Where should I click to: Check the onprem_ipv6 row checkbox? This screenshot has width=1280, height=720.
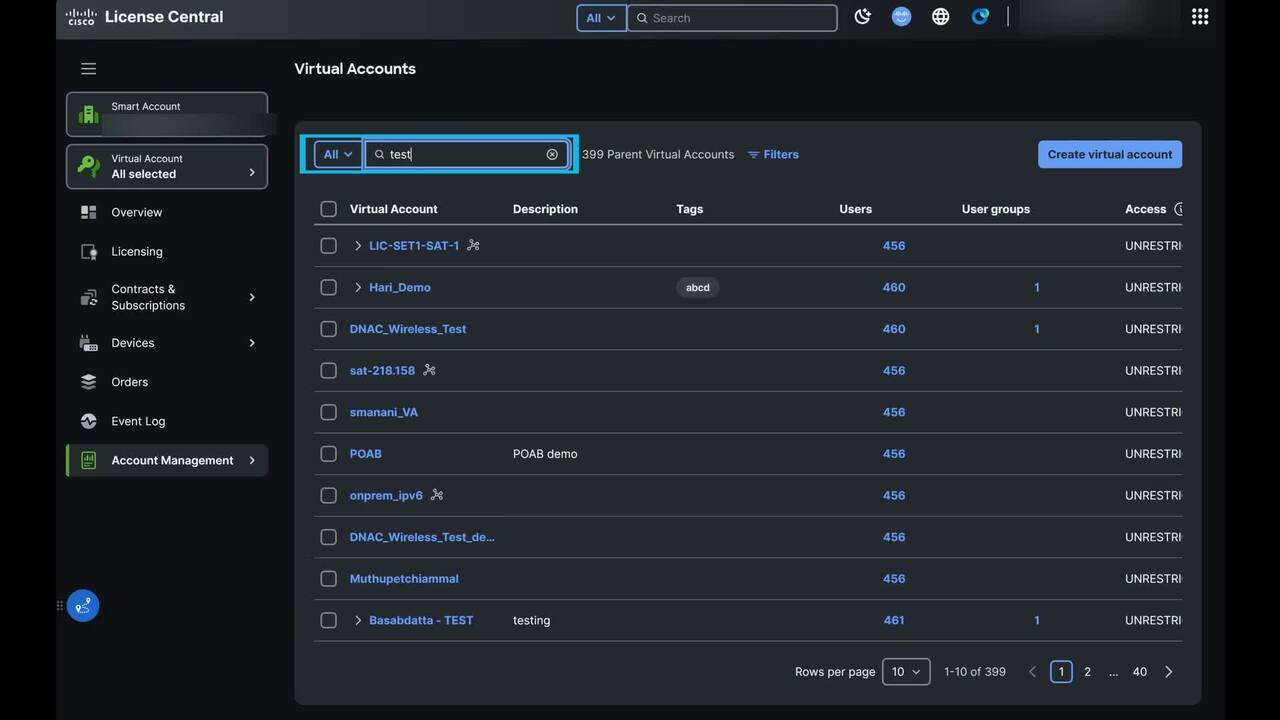tap(328, 495)
